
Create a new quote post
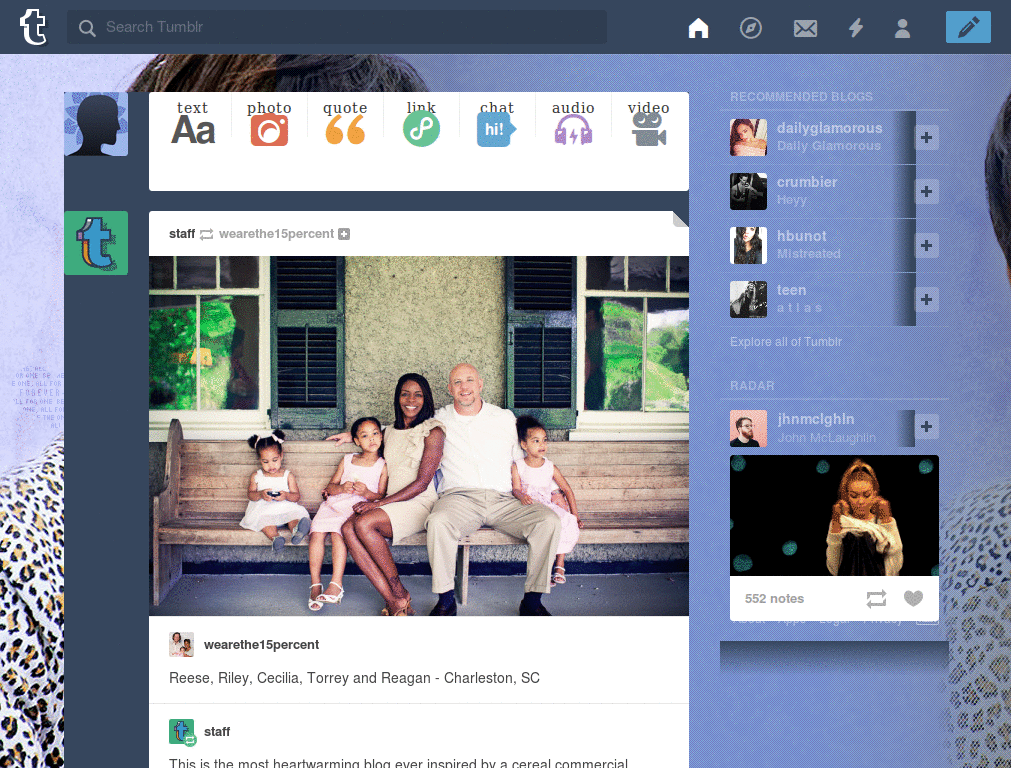[345, 123]
